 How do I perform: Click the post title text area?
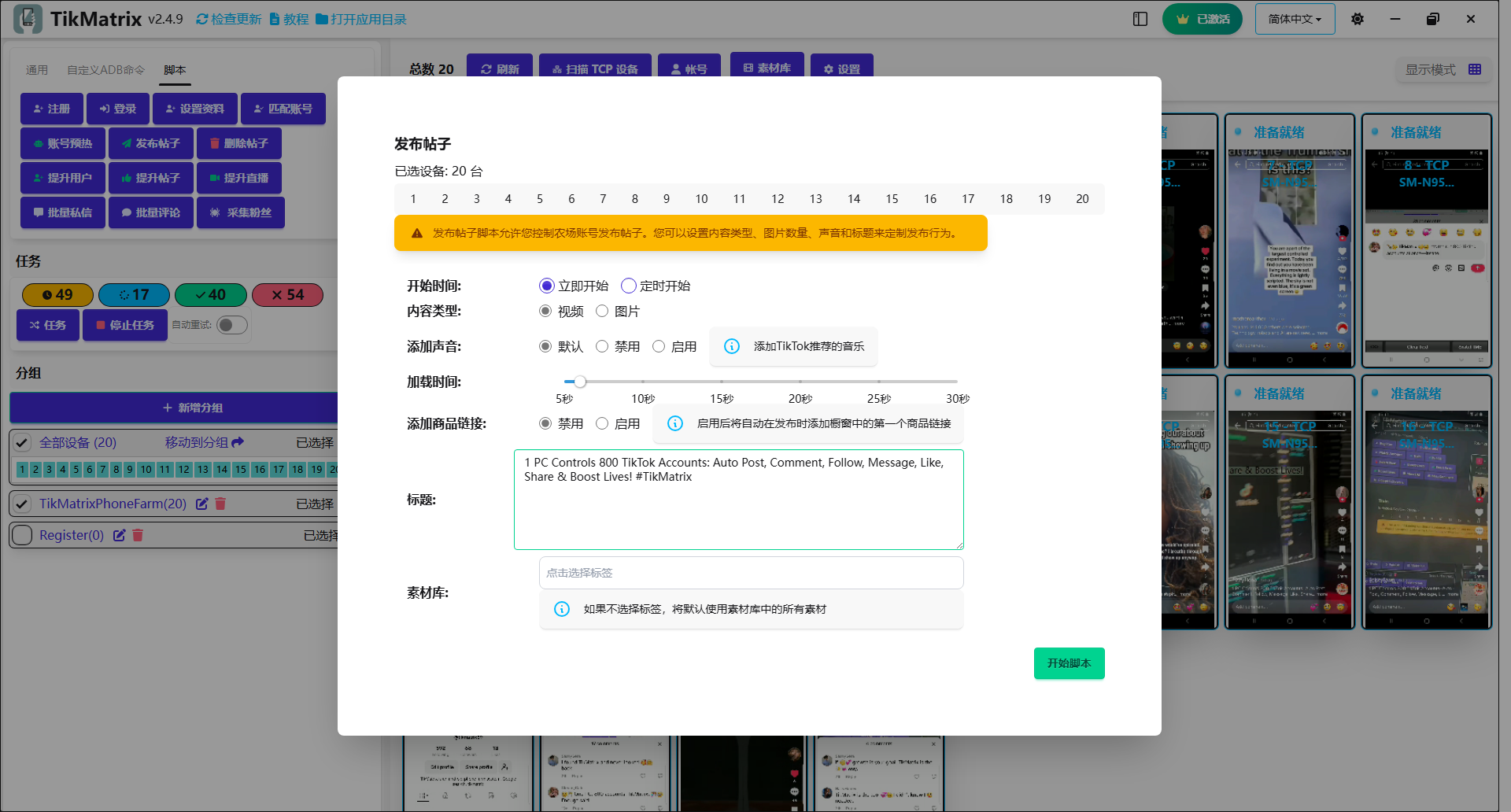[739, 500]
